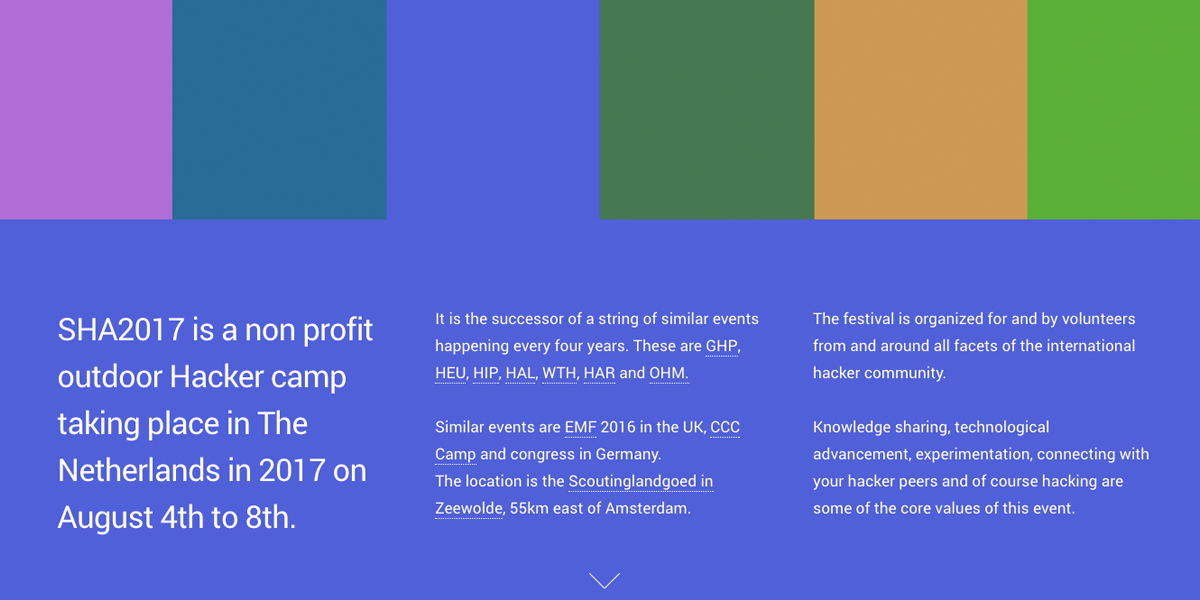Click the dark green color block
Image resolution: width=1200 pixels, height=600 pixels.
point(707,109)
